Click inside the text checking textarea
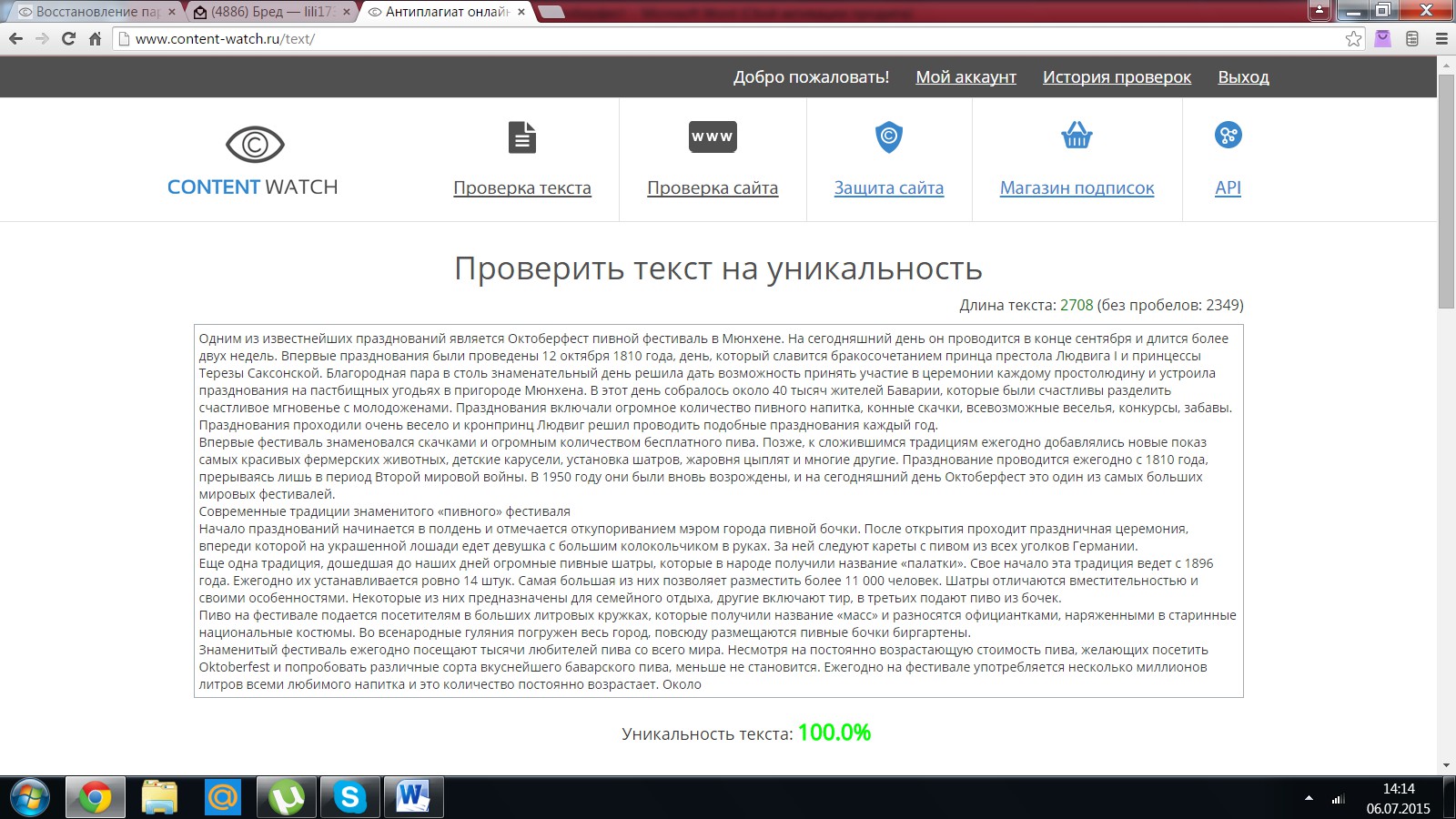1456x819 pixels. pyautogui.click(x=719, y=511)
